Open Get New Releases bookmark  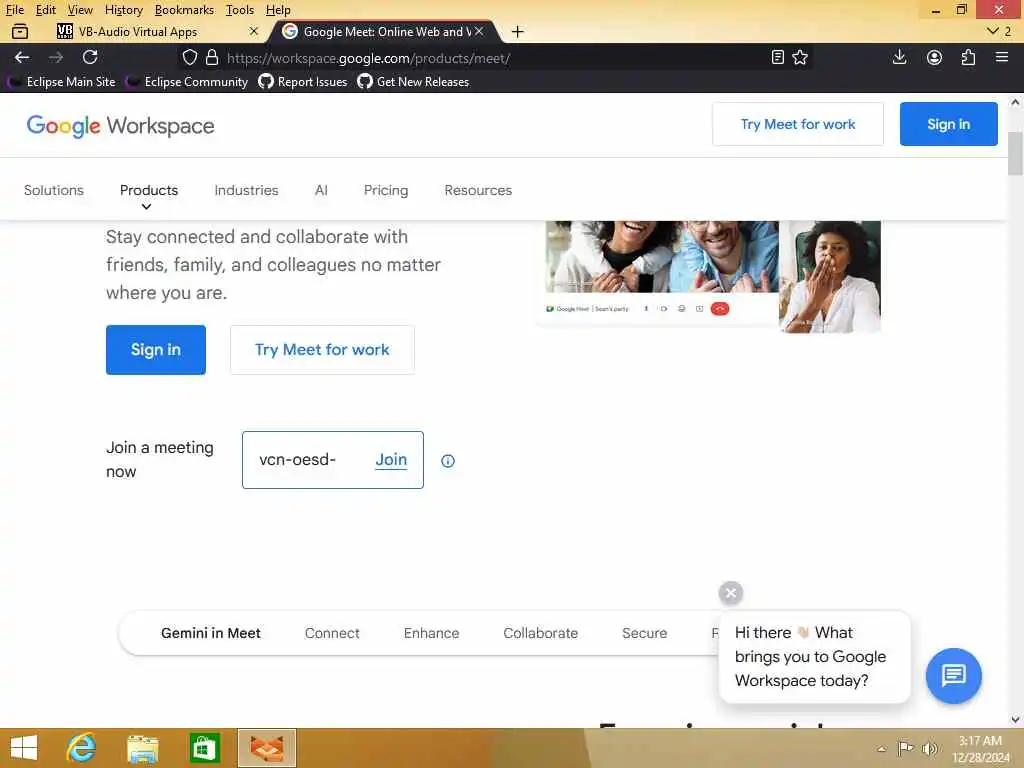point(413,82)
